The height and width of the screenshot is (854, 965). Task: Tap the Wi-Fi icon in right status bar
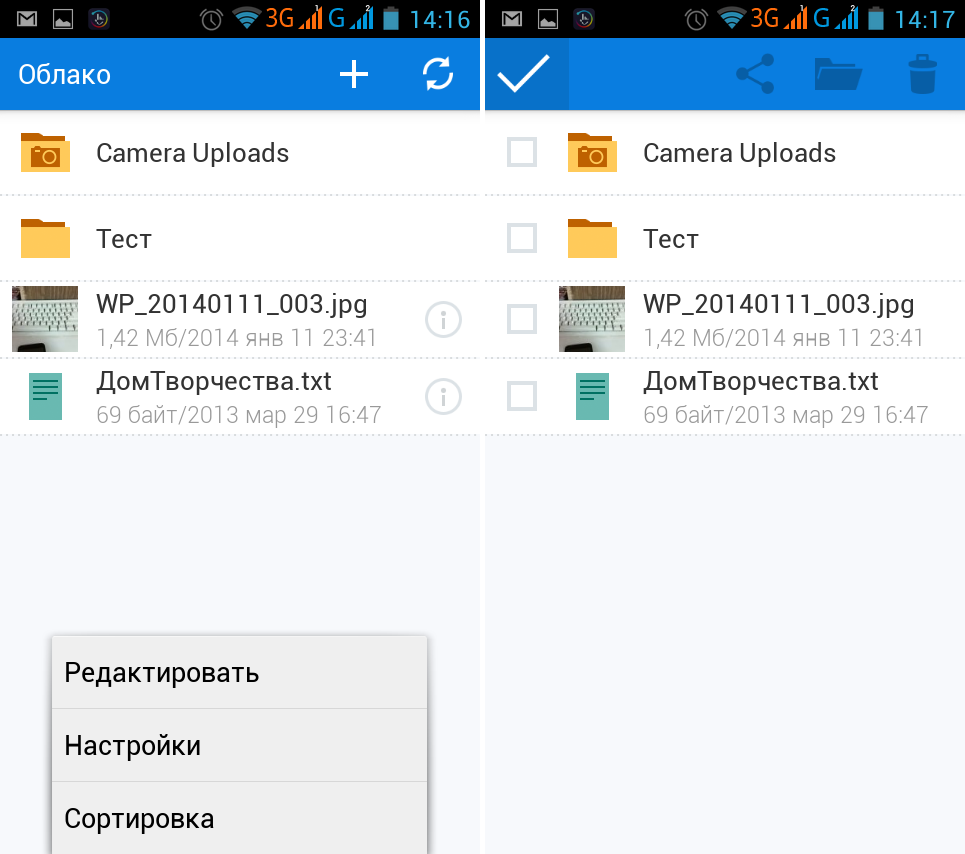[731, 18]
